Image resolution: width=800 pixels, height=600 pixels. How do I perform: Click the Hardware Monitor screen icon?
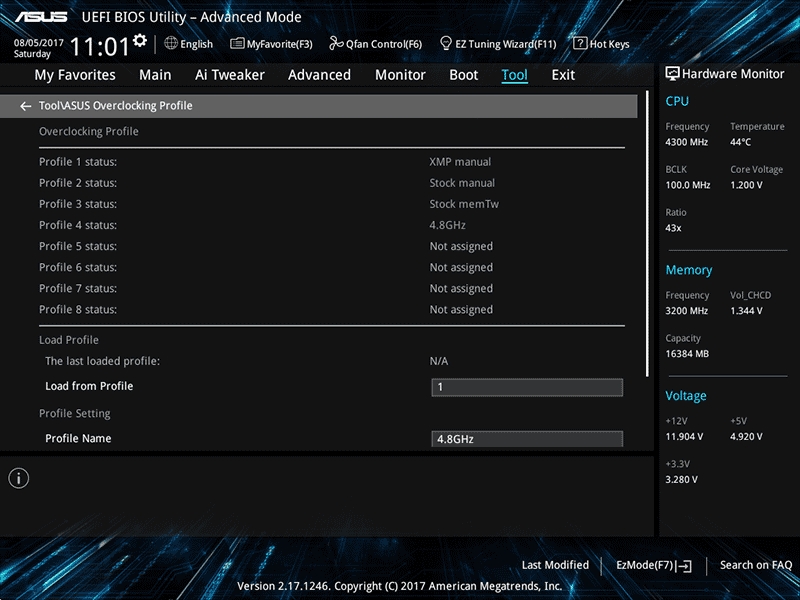click(672, 74)
